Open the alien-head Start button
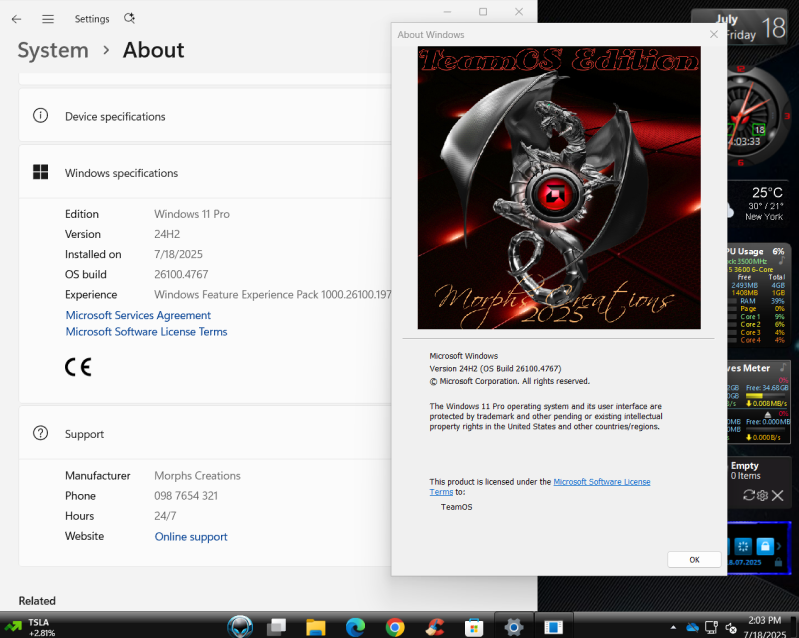This screenshot has width=799, height=638. [x=240, y=626]
